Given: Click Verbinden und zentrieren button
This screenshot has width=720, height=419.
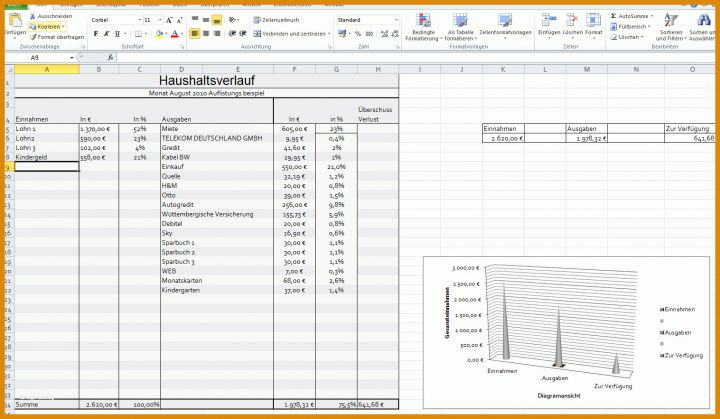Looking at the screenshot, I should 289,34.
